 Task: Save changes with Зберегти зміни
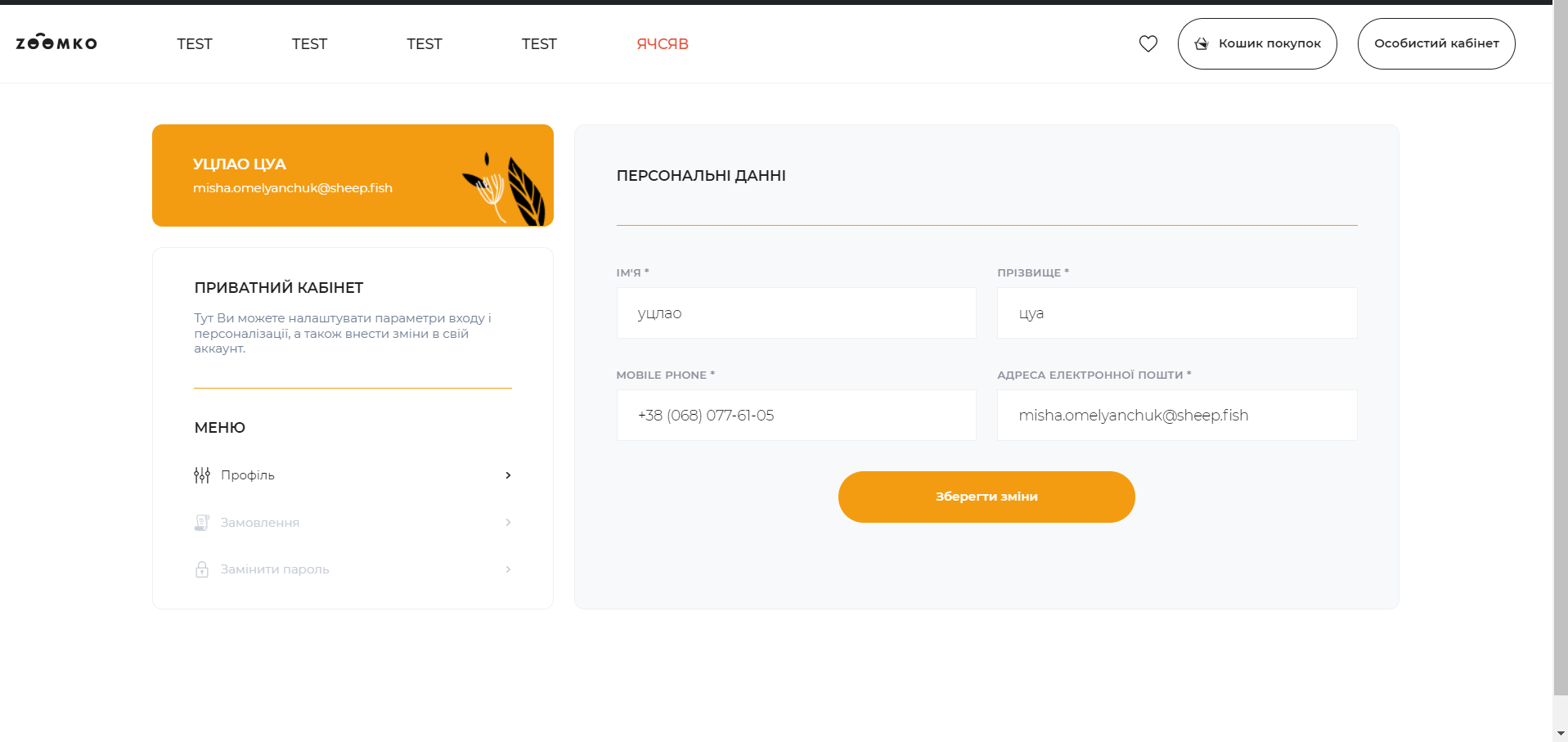point(986,497)
